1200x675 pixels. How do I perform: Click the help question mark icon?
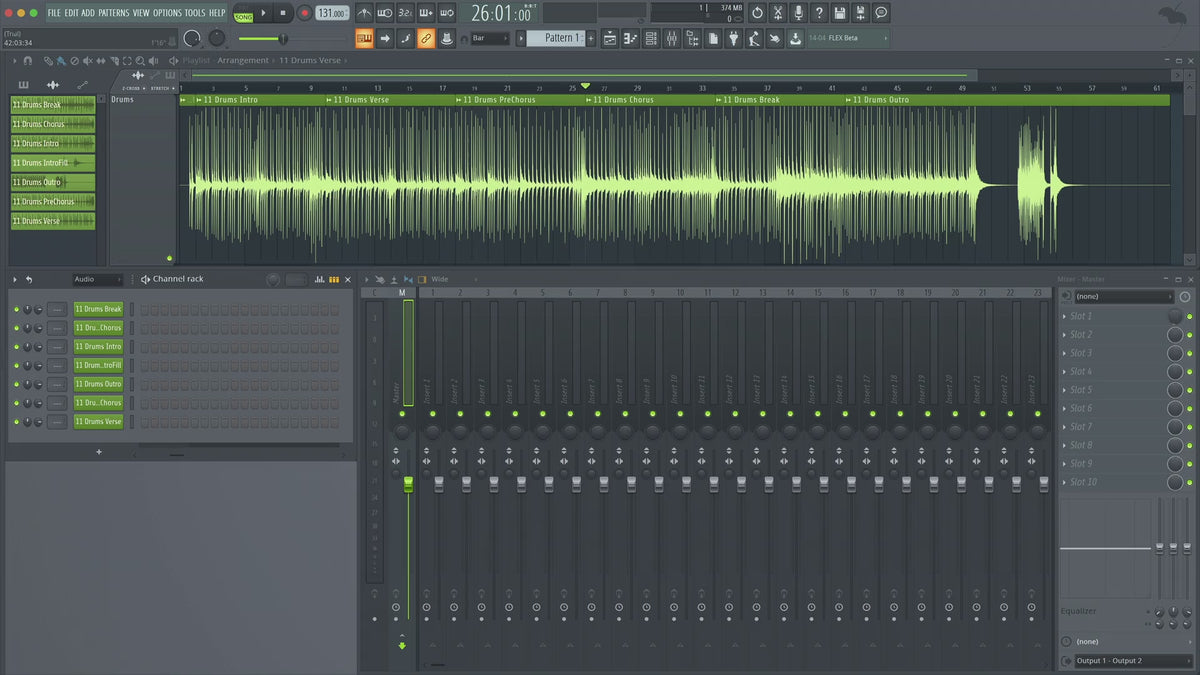coord(819,13)
